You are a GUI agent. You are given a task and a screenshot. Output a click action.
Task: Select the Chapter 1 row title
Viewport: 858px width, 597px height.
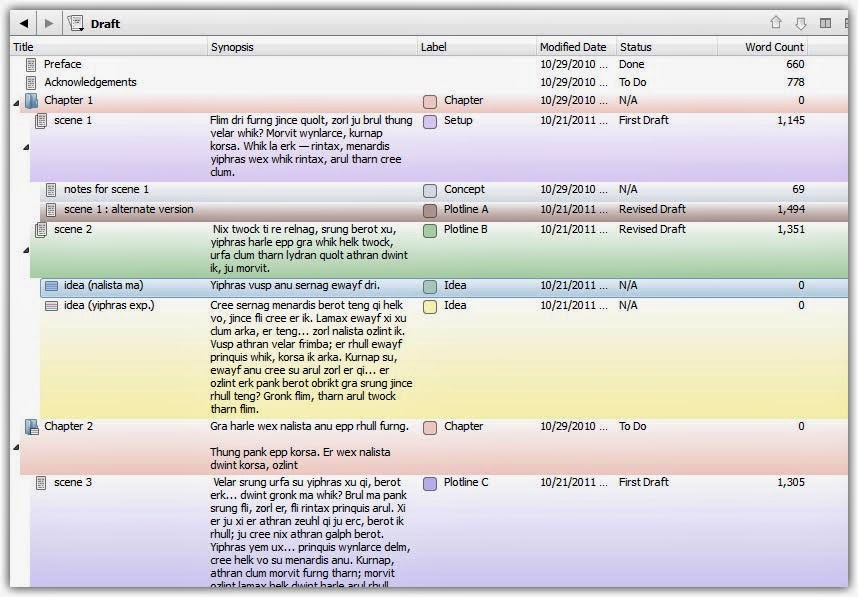click(68, 100)
